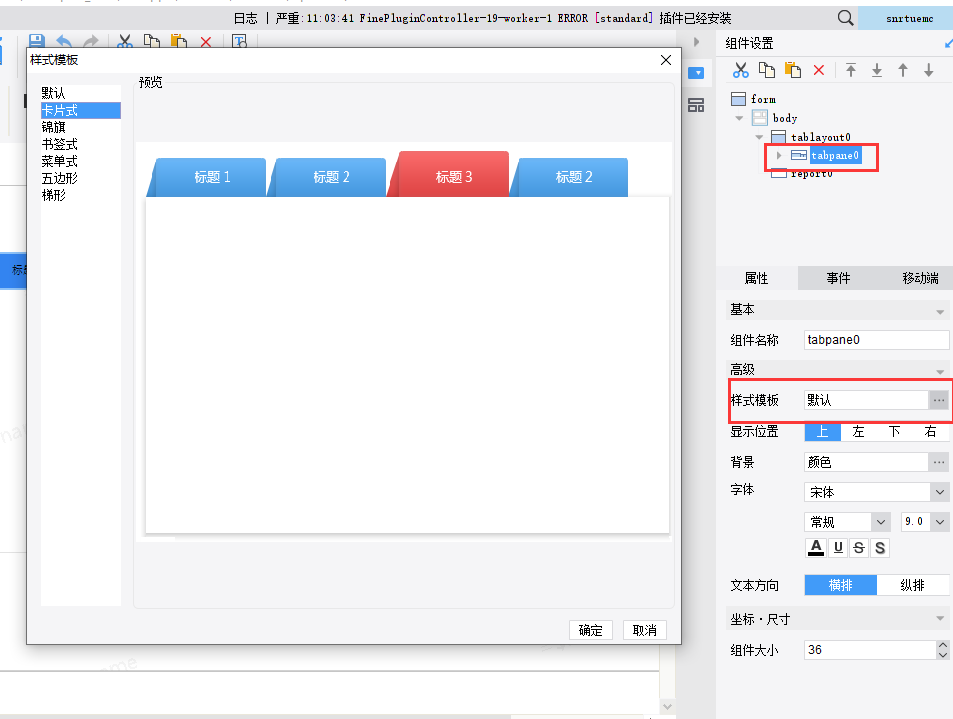This screenshot has height=719, width=953.
Task: Toggle the strikethrough font style
Action: tap(859, 548)
